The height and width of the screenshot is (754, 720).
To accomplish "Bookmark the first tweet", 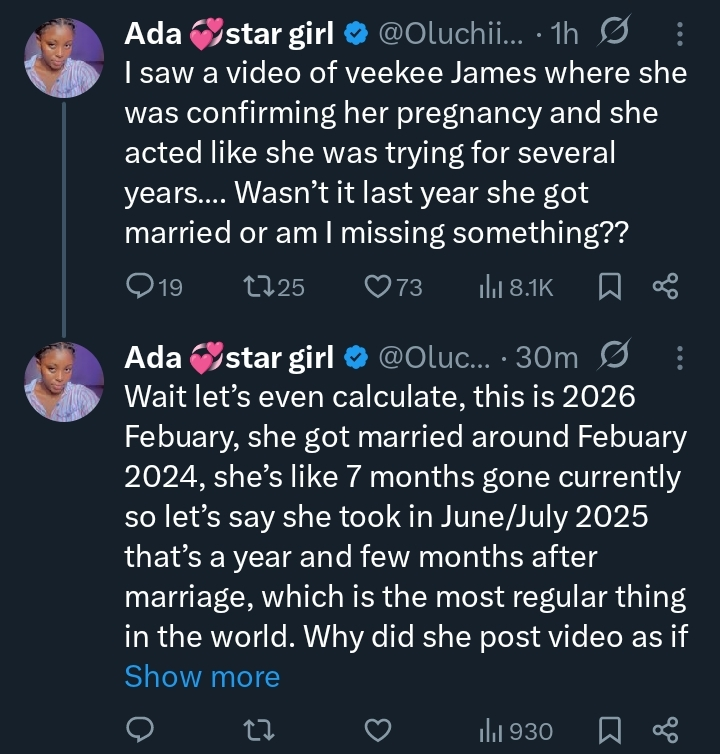I will tap(609, 288).
